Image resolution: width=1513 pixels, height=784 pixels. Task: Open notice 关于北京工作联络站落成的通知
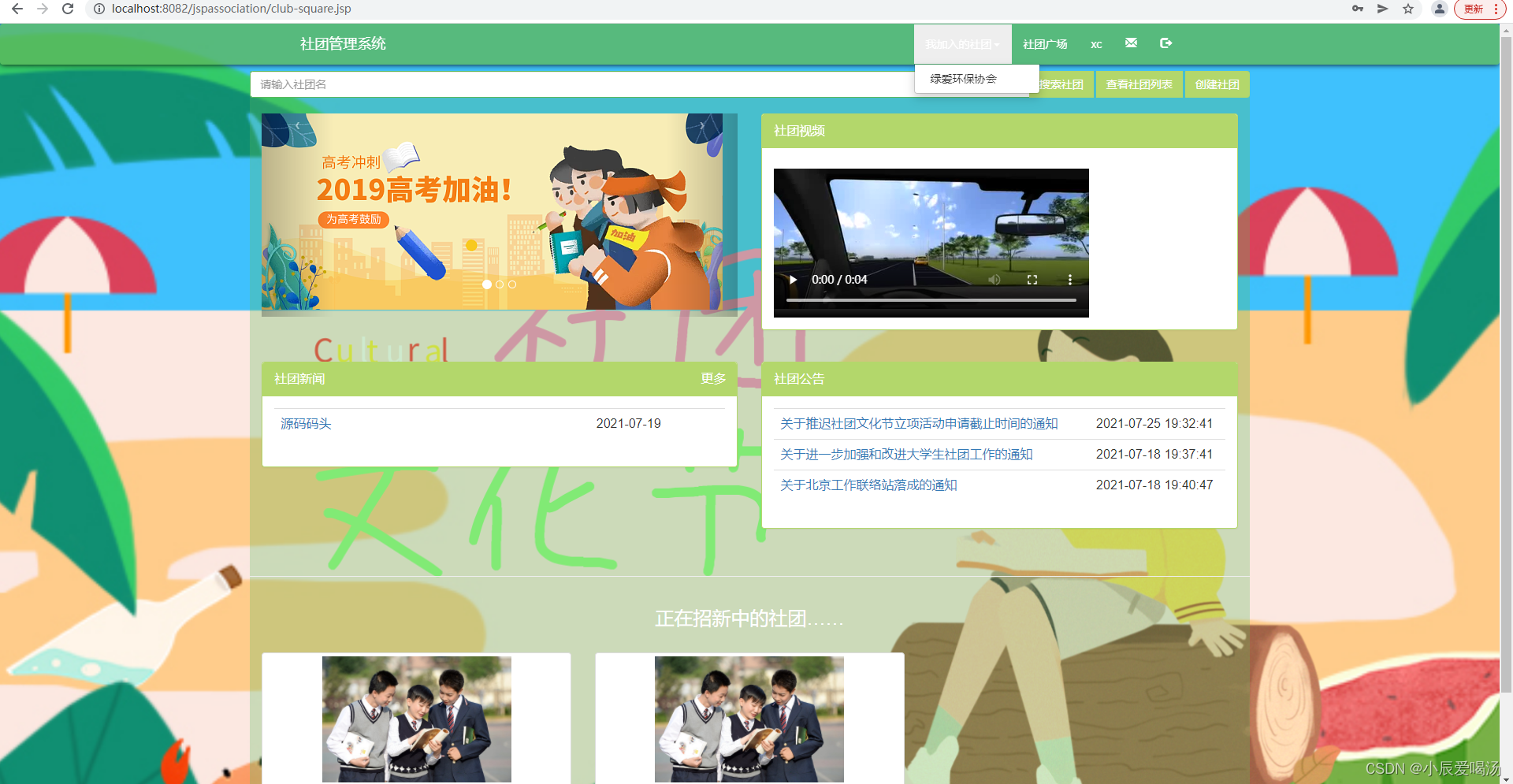tap(868, 485)
